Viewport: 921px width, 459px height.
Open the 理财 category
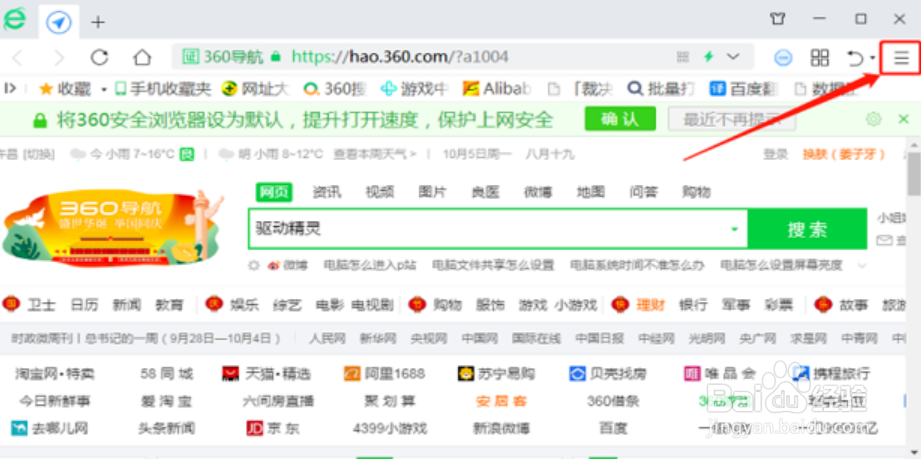(x=650, y=305)
